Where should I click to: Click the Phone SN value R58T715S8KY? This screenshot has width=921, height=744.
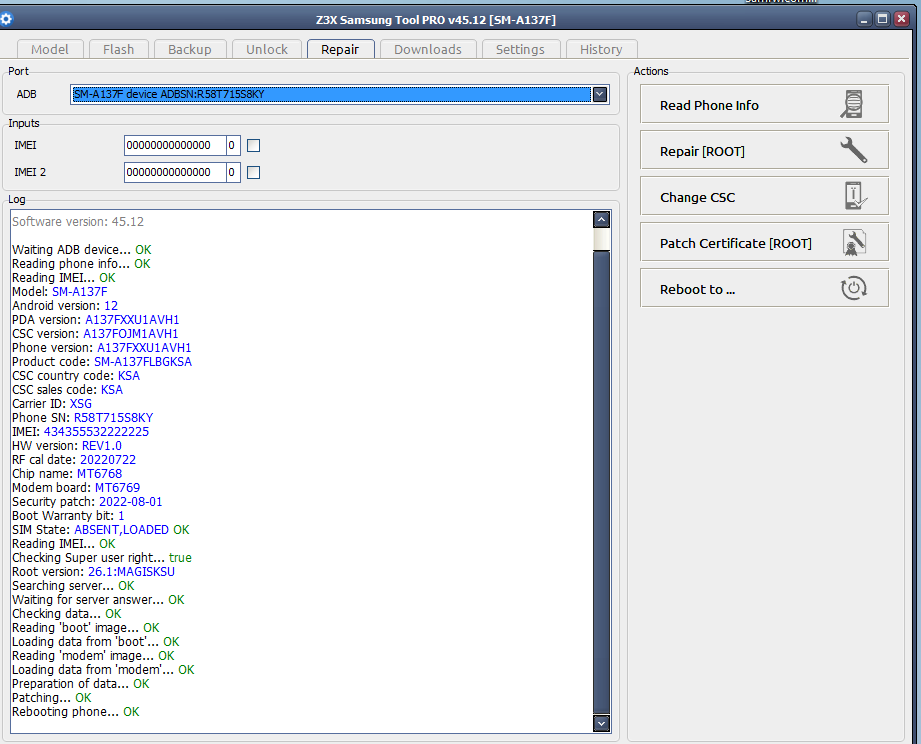113,418
